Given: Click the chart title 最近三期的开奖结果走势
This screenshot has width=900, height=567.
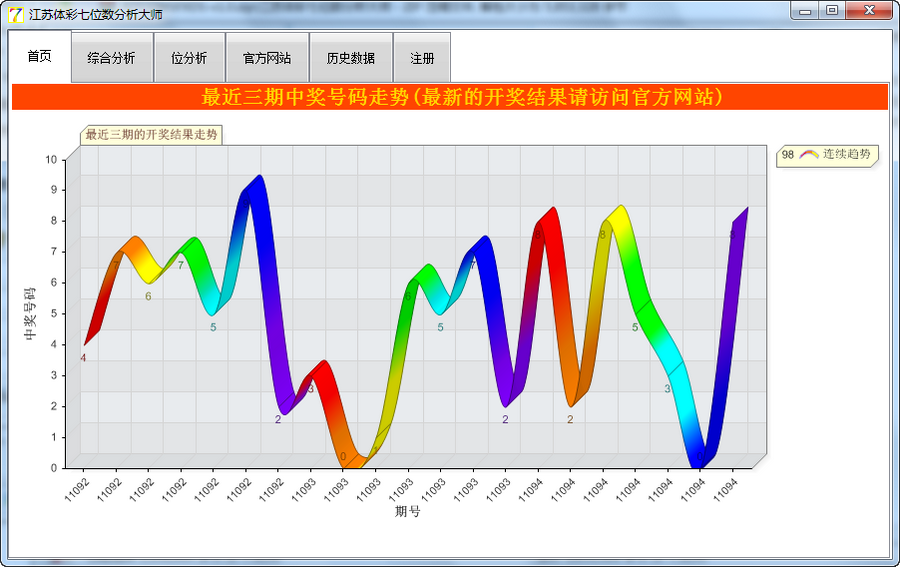Looking at the screenshot, I should pyautogui.click(x=151, y=135).
